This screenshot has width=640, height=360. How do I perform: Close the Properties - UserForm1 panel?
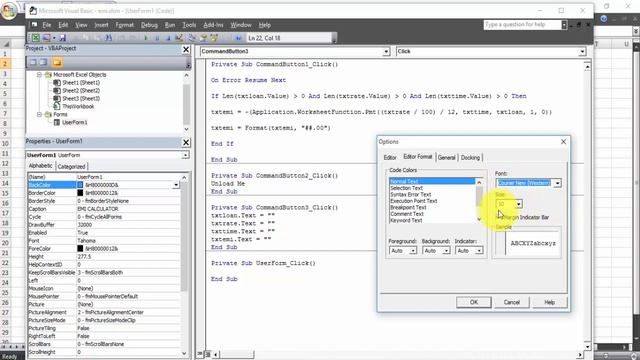(x=186, y=142)
